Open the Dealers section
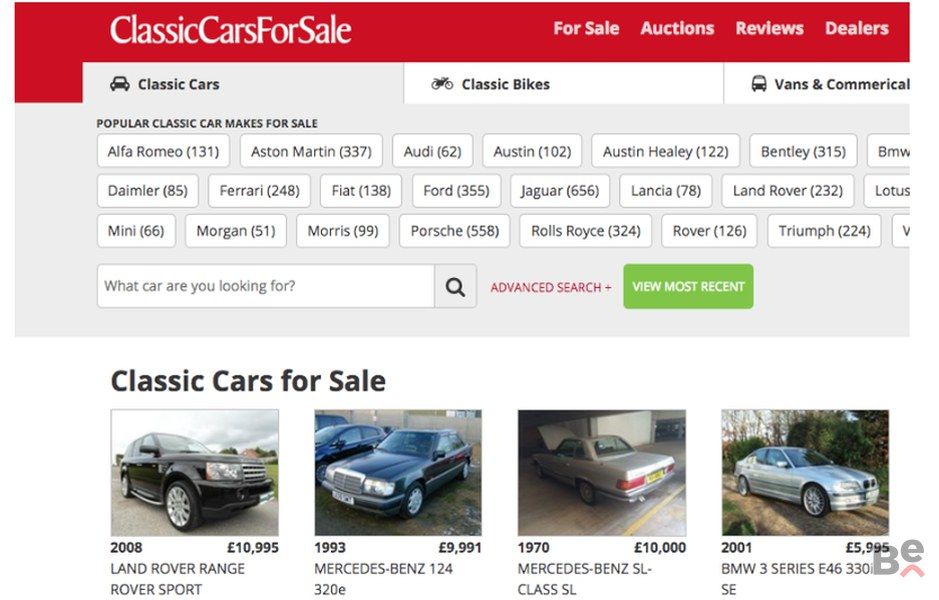939x600 pixels. click(856, 28)
